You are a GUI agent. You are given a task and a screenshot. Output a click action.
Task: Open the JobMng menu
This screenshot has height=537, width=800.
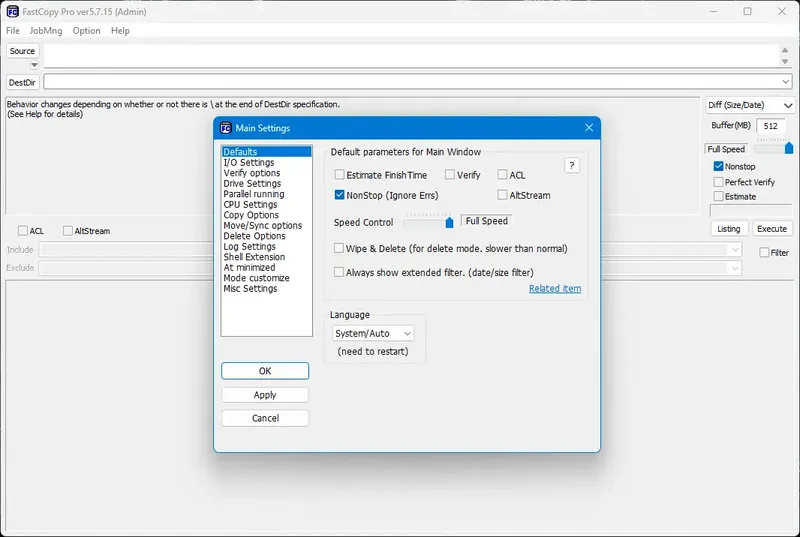tap(46, 31)
